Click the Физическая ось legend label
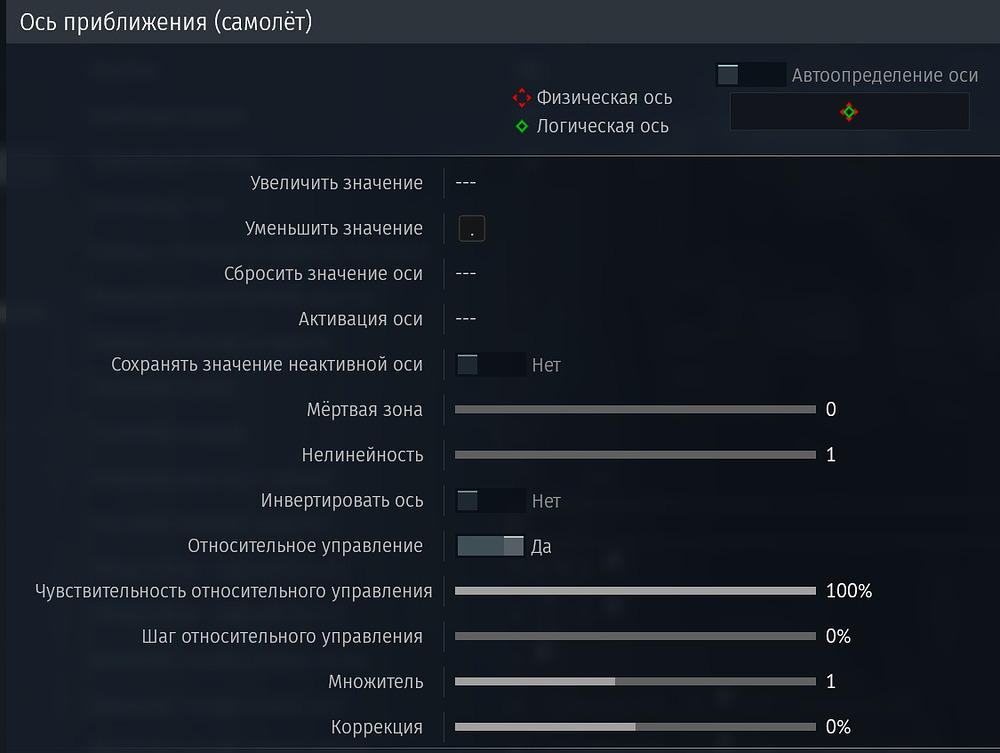 pyautogui.click(x=604, y=98)
